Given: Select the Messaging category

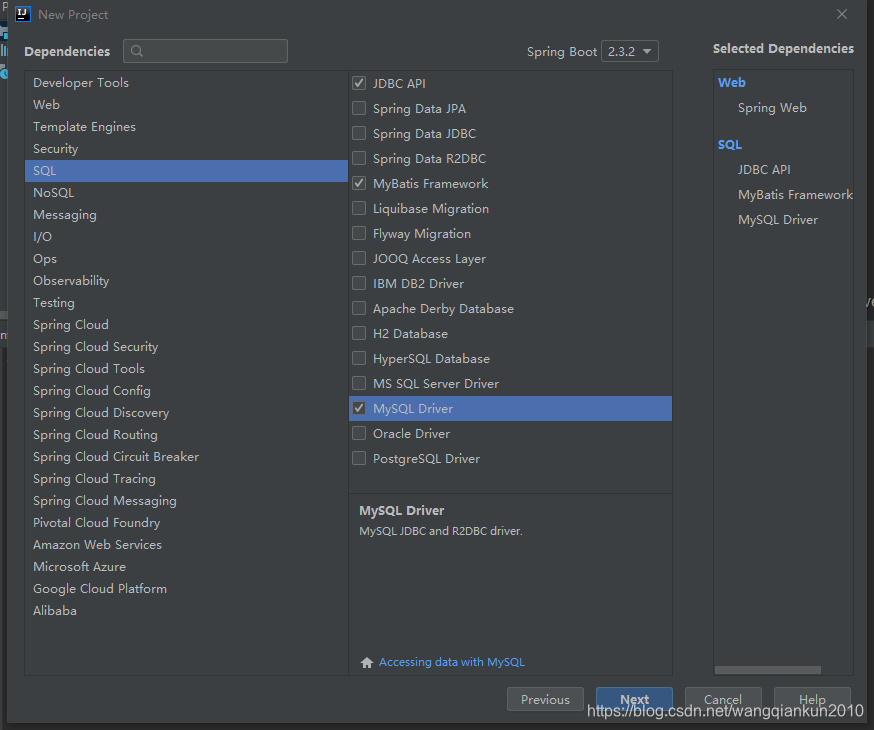Looking at the screenshot, I should (186, 215).
